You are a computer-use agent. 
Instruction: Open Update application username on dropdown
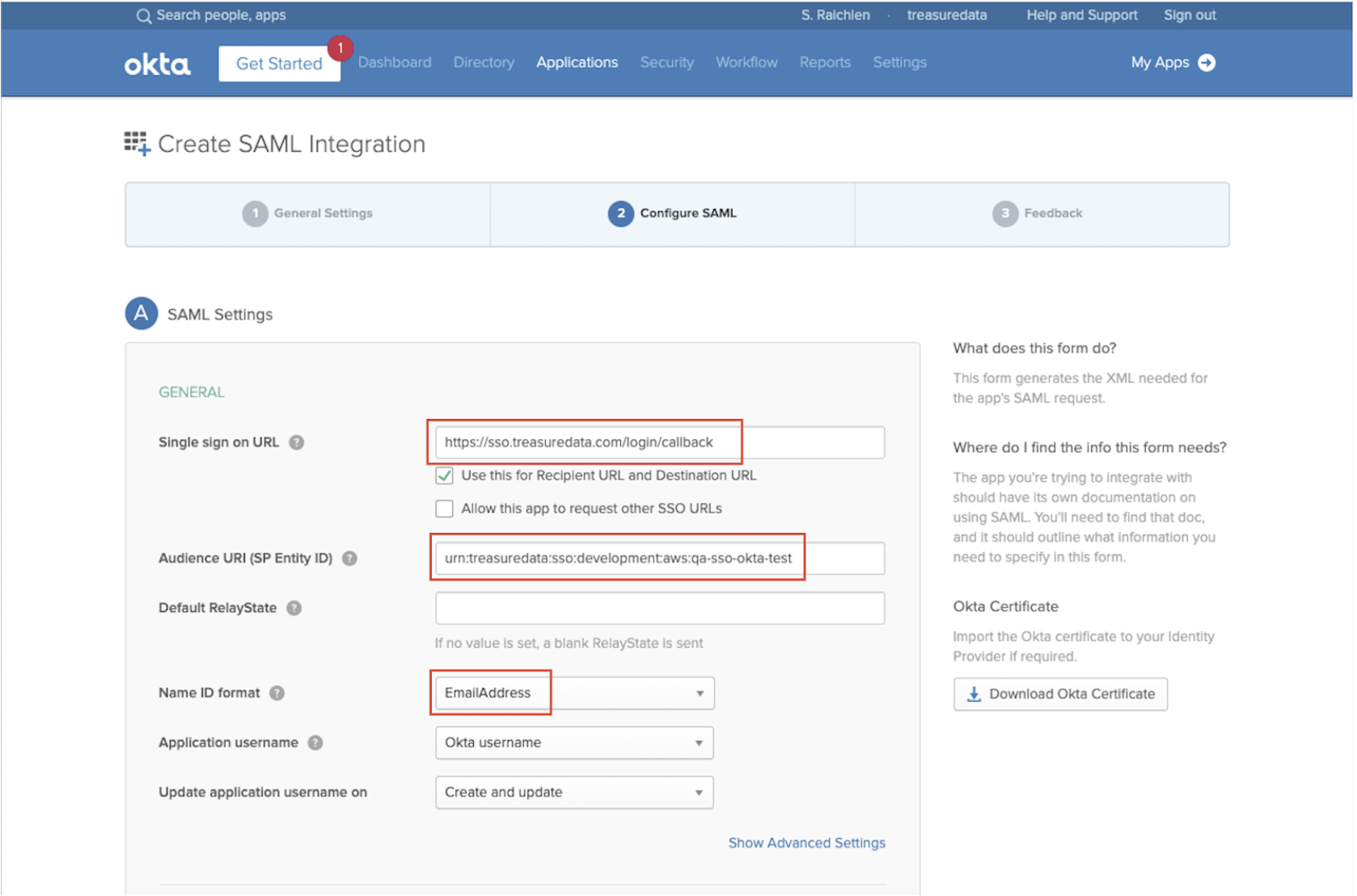pos(574,792)
